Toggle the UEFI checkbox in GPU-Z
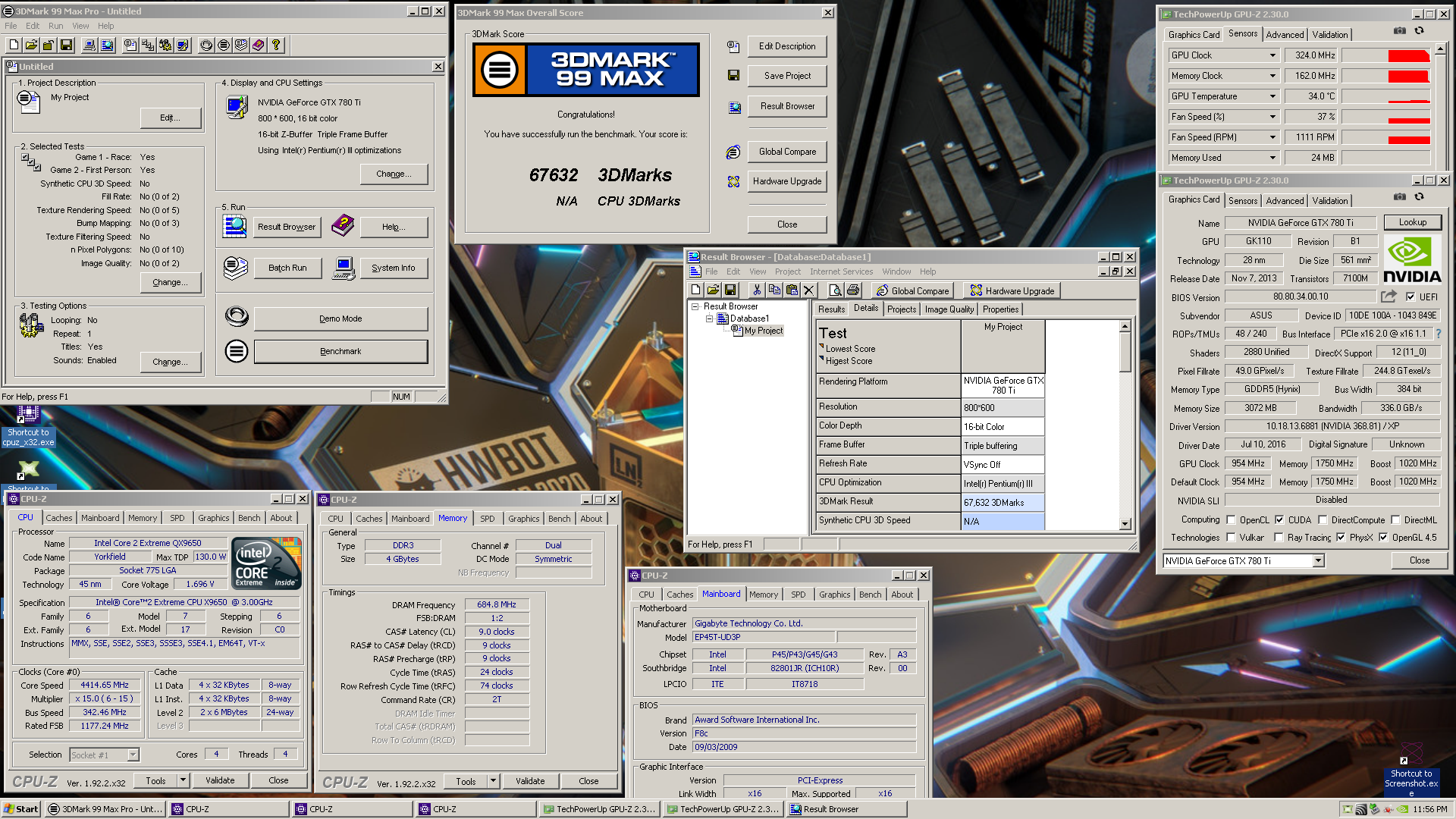 [x=1410, y=297]
